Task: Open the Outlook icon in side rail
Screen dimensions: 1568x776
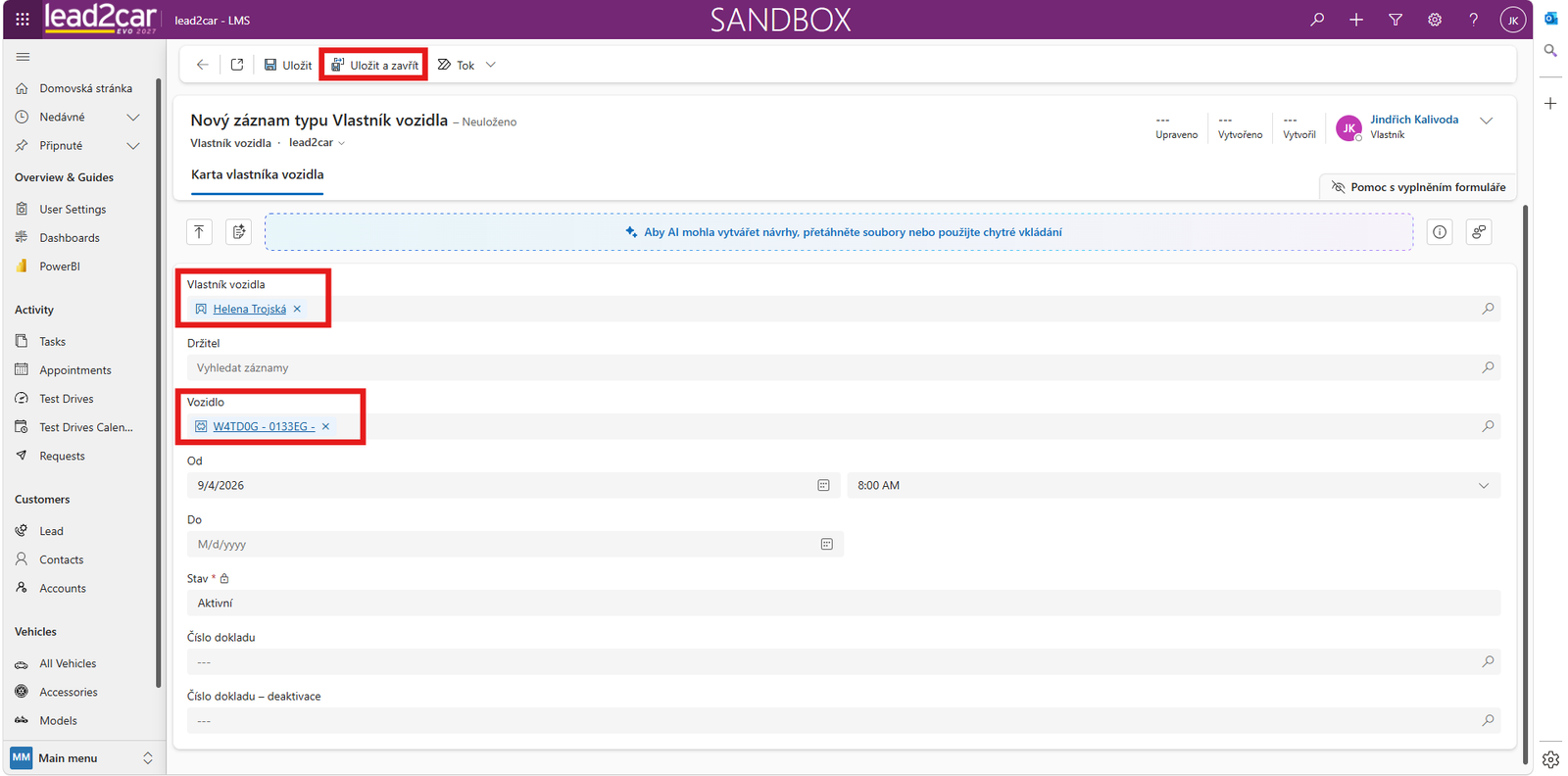Action: click(x=1550, y=19)
